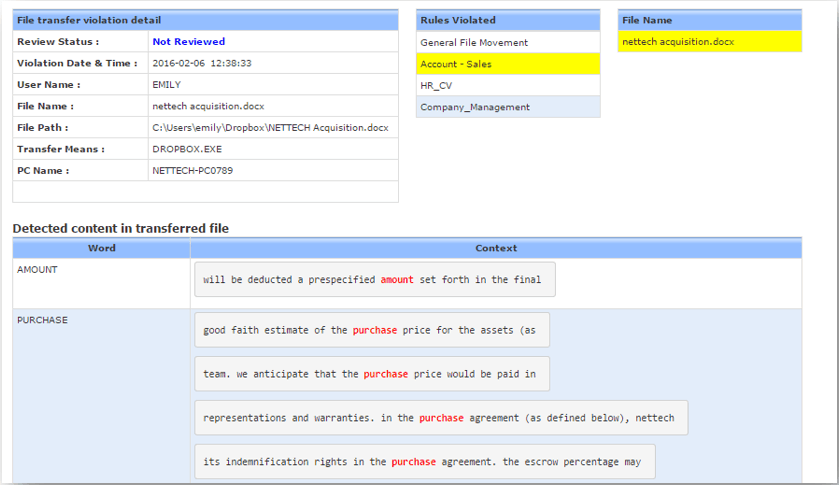The image size is (839, 485).
Task: Select the HR_CV rule row
Action: pos(436,86)
